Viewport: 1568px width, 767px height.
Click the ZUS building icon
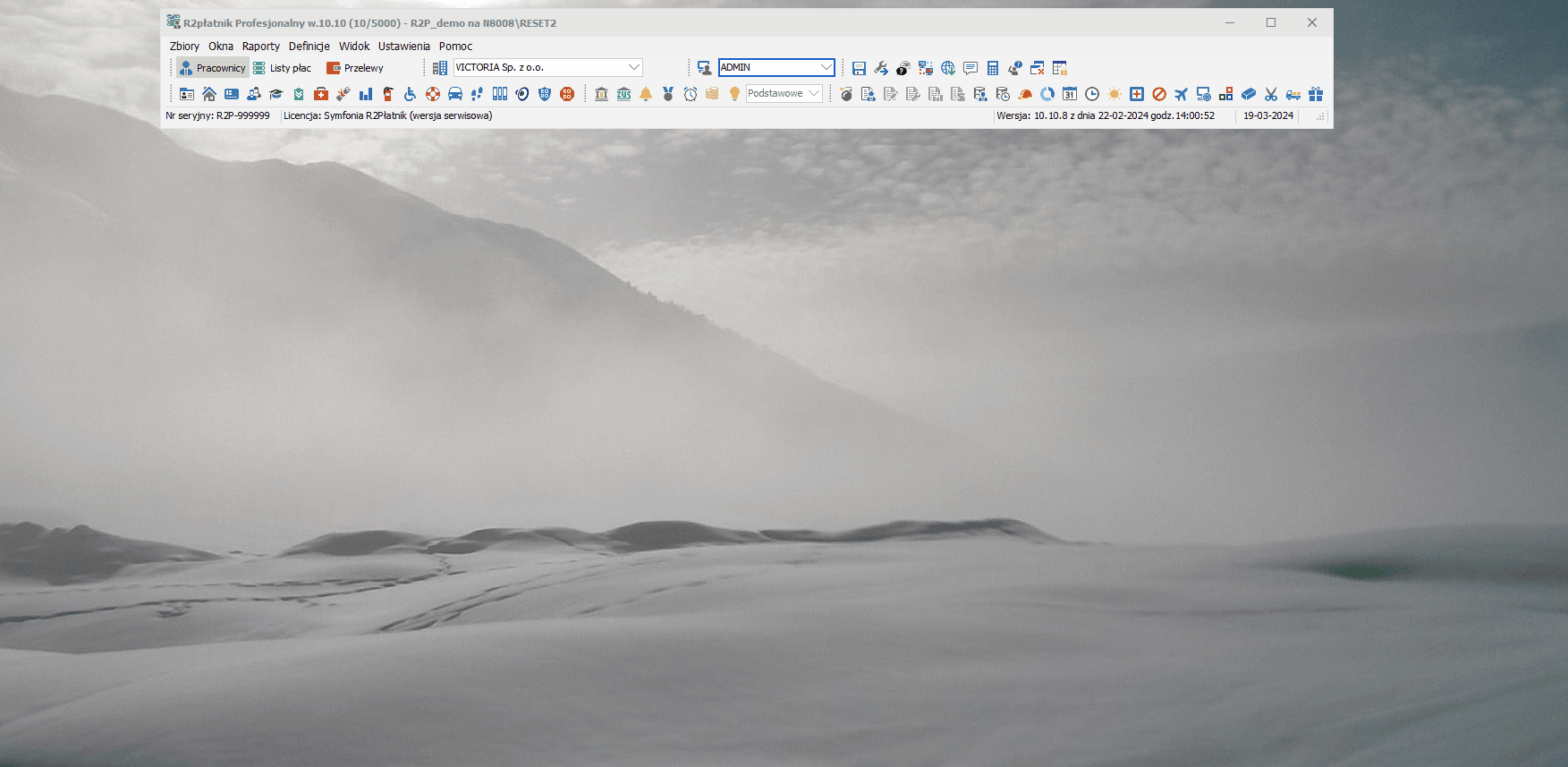coord(623,94)
